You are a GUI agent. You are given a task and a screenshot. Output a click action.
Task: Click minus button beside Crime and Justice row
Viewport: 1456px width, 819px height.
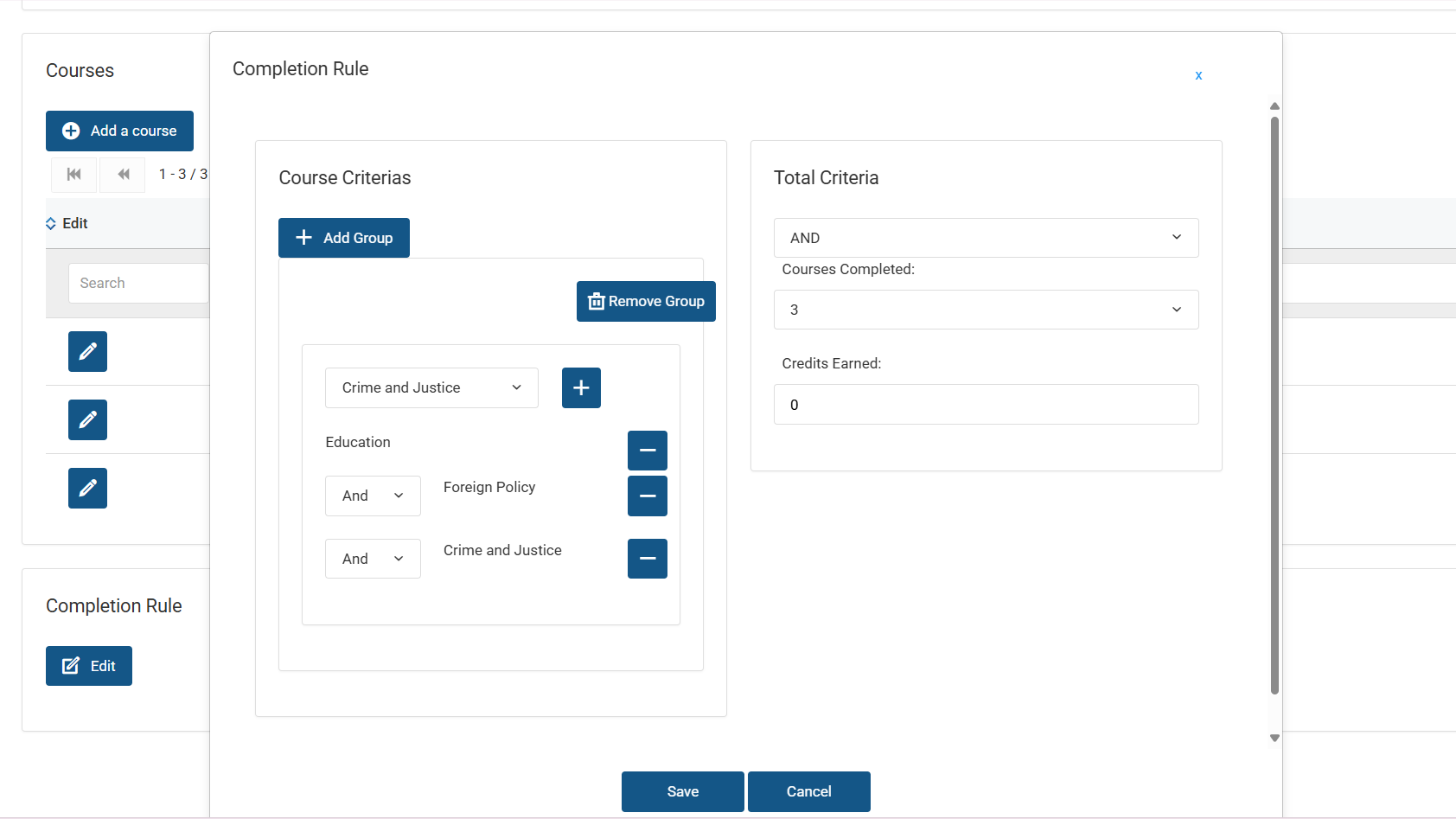(647, 559)
